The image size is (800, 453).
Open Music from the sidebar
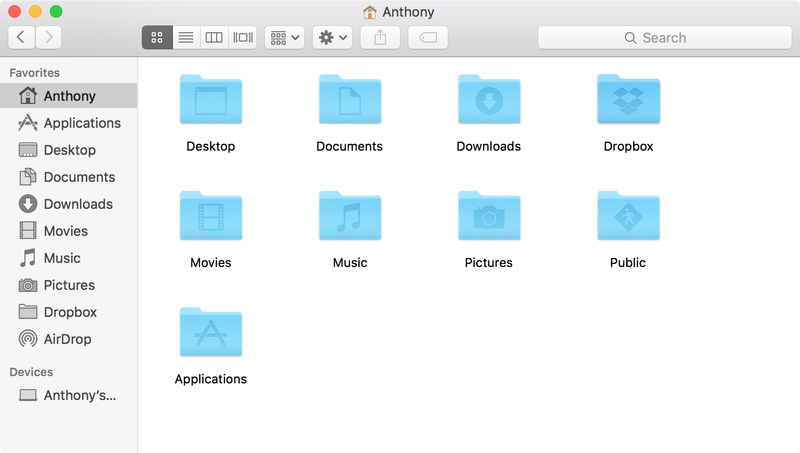[69, 258]
